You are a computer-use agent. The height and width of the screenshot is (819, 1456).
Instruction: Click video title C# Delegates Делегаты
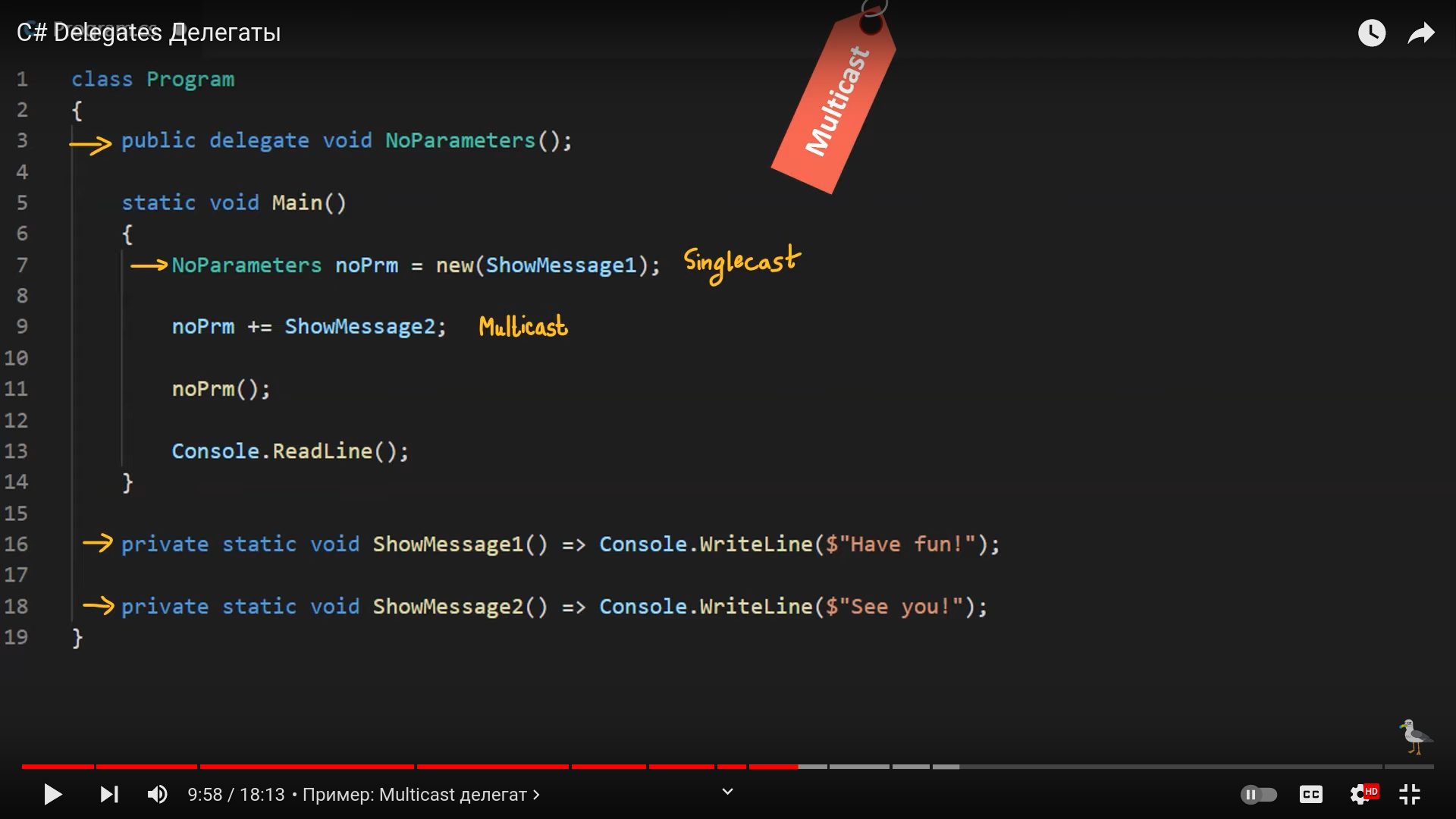coord(149,33)
